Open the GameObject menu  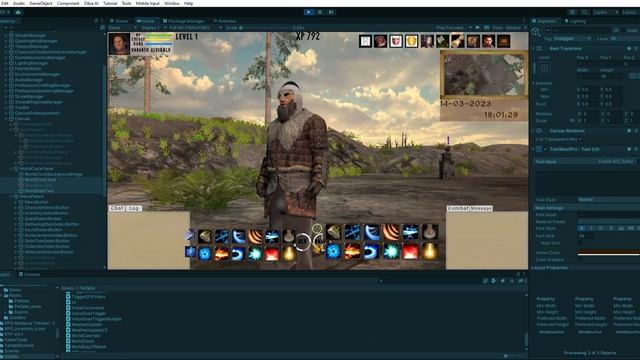tap(41, 3)
